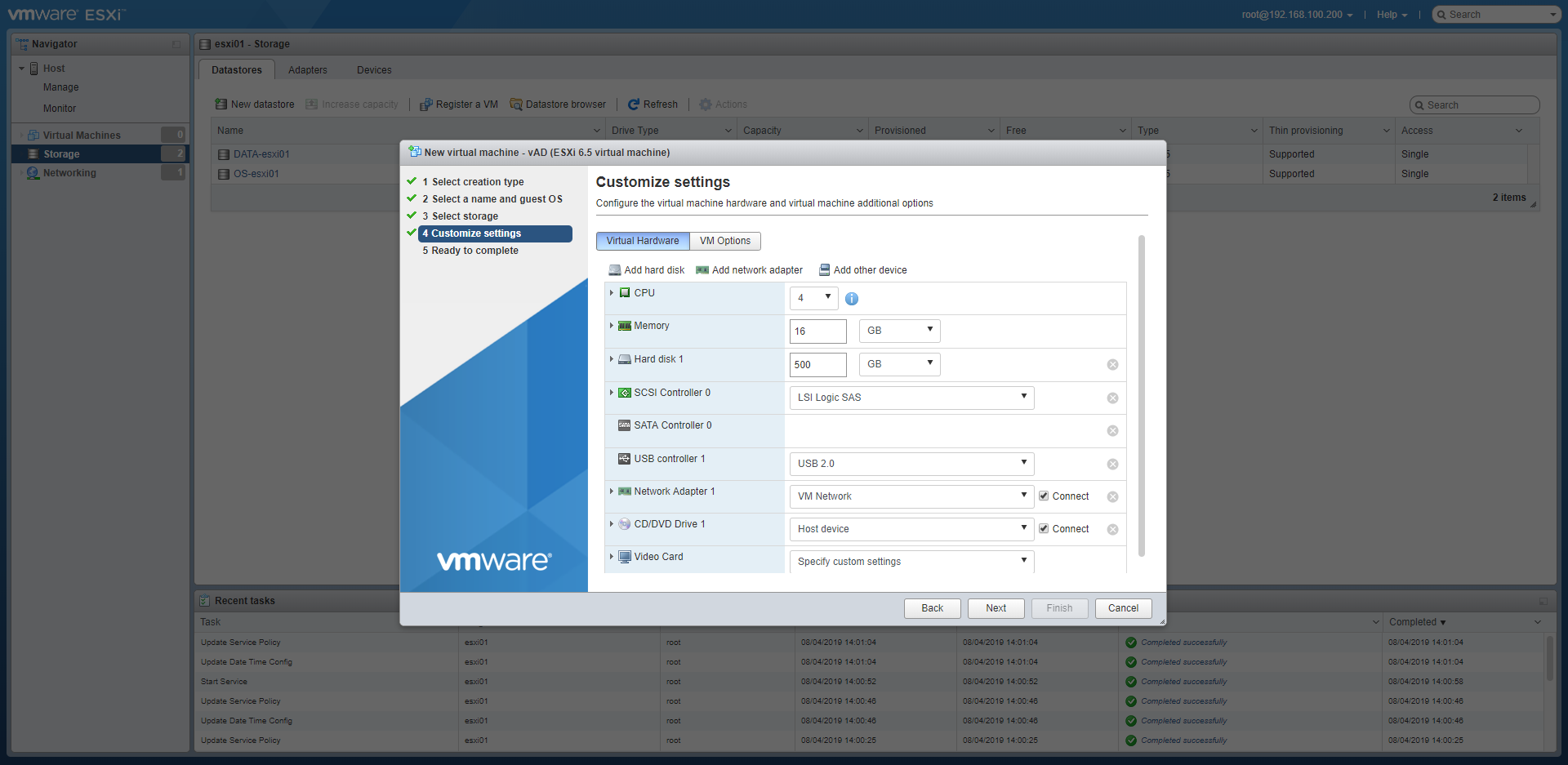Open the CPU count dropdown
Screen dimensions: 1568x765
813,298
